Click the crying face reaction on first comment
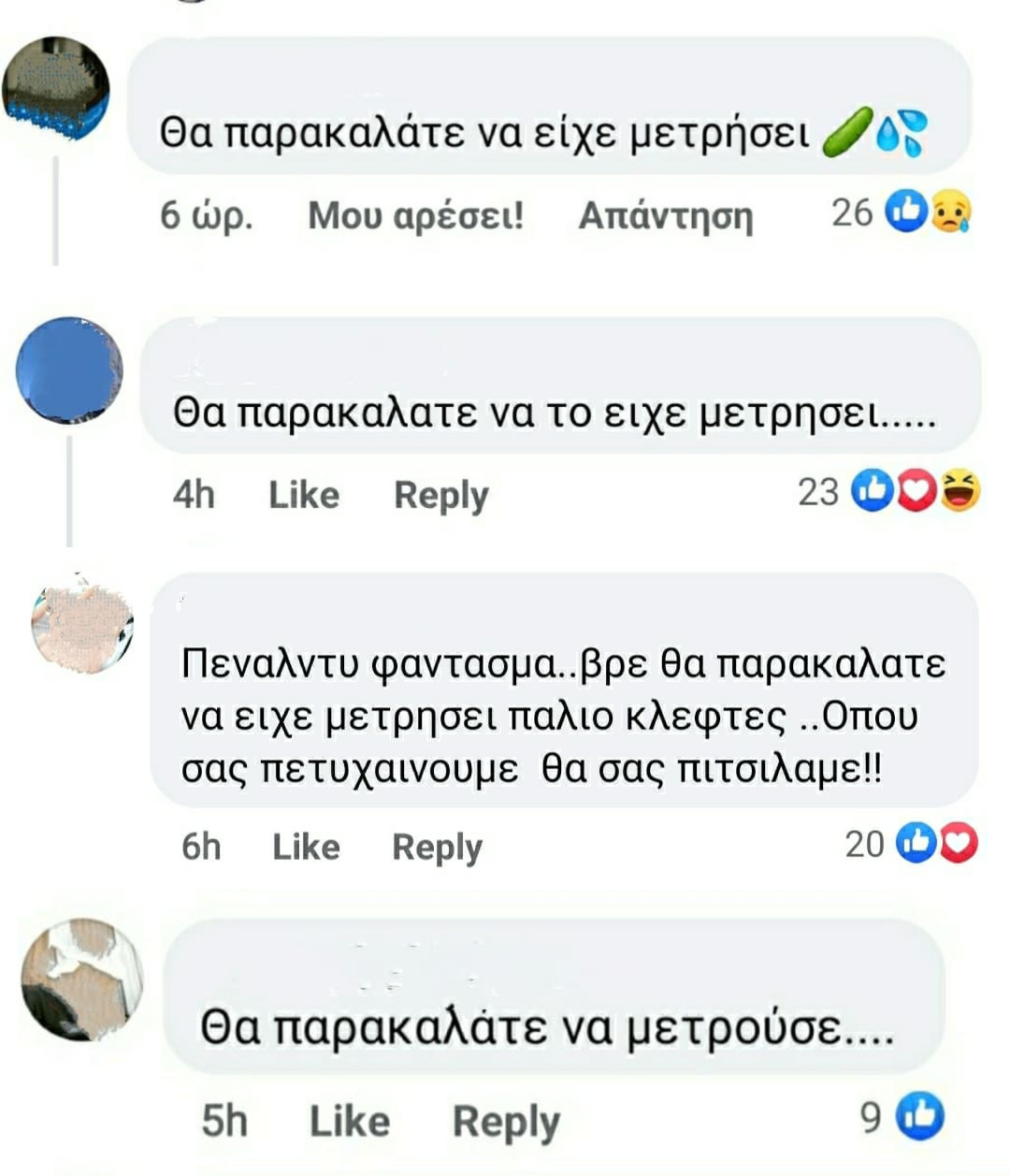The image size is (1010, 1176). pos(950,212)
